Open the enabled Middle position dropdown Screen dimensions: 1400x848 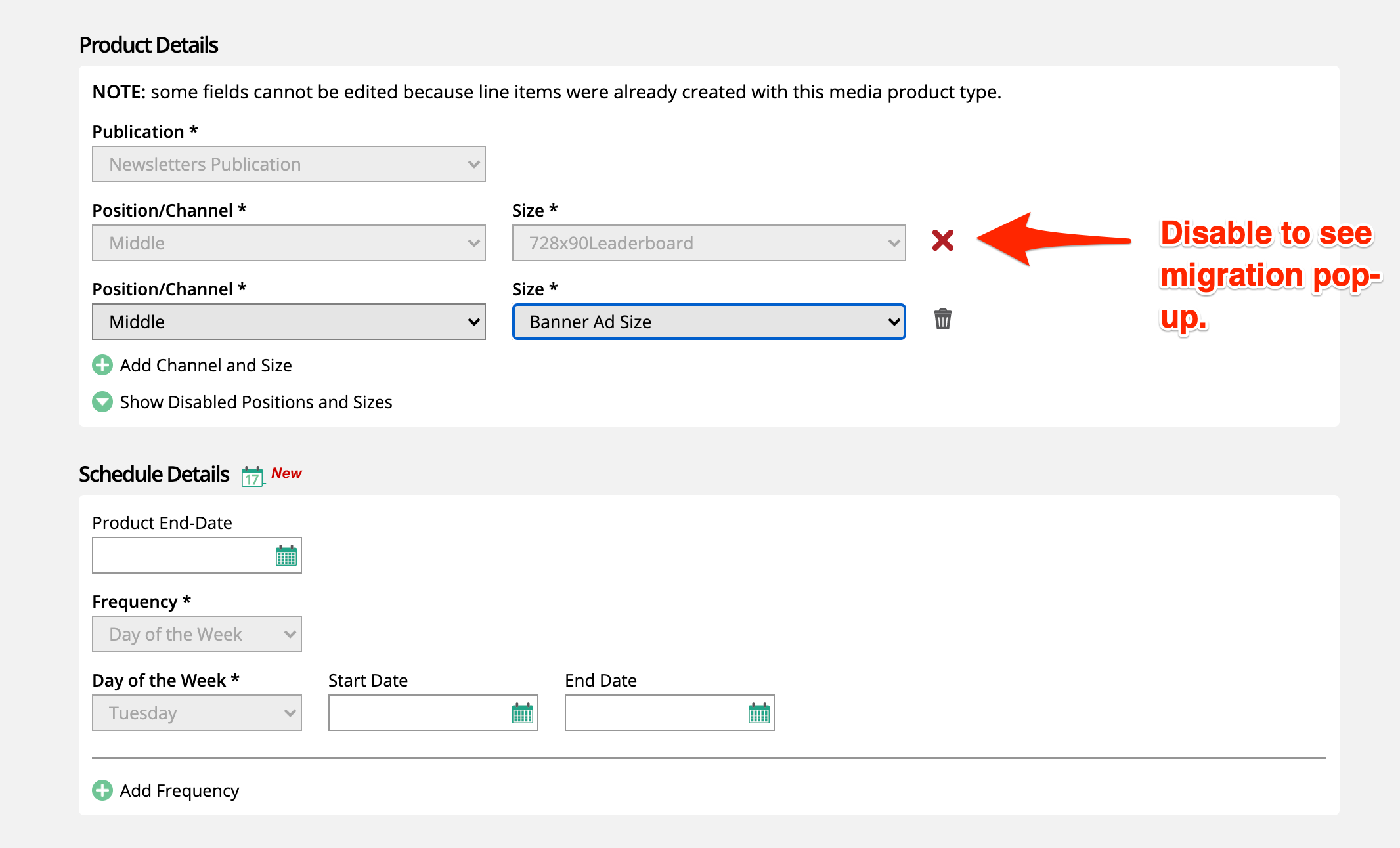(x=288, y=322)
